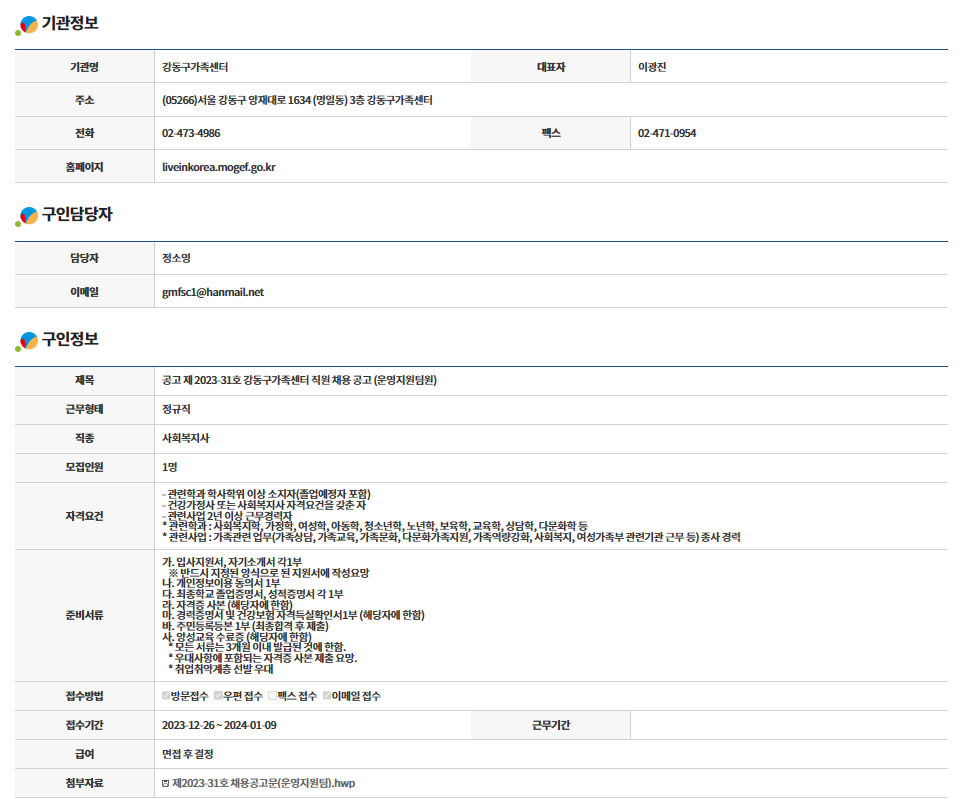Click the contact person name 정소영
The image size is (961, 799).
(176, 258)
